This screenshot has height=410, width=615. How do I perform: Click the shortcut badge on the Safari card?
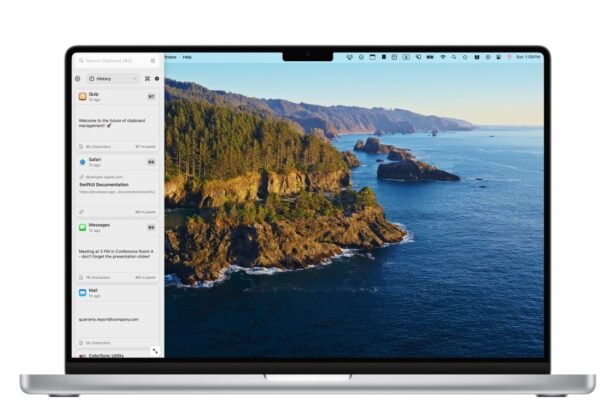coord(151,162)
